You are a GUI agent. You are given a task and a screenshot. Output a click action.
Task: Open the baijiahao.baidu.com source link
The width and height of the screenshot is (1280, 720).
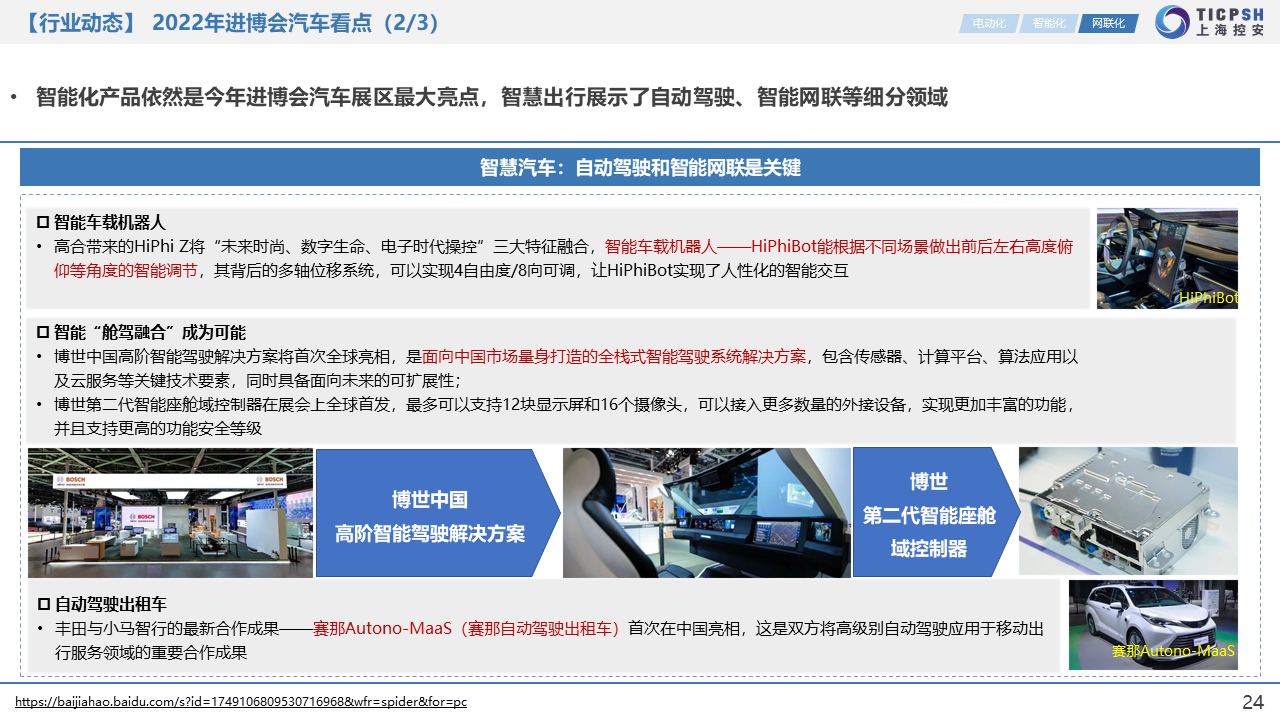(x=241, y=702)
